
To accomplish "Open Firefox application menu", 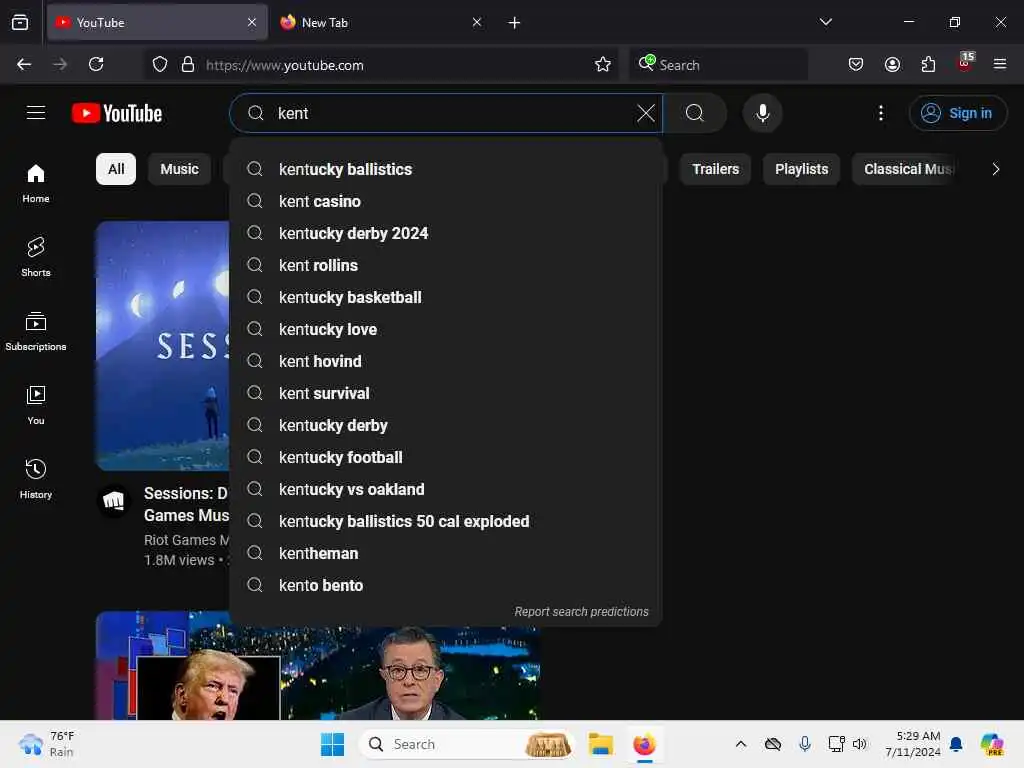I will (x=999, y=64).
